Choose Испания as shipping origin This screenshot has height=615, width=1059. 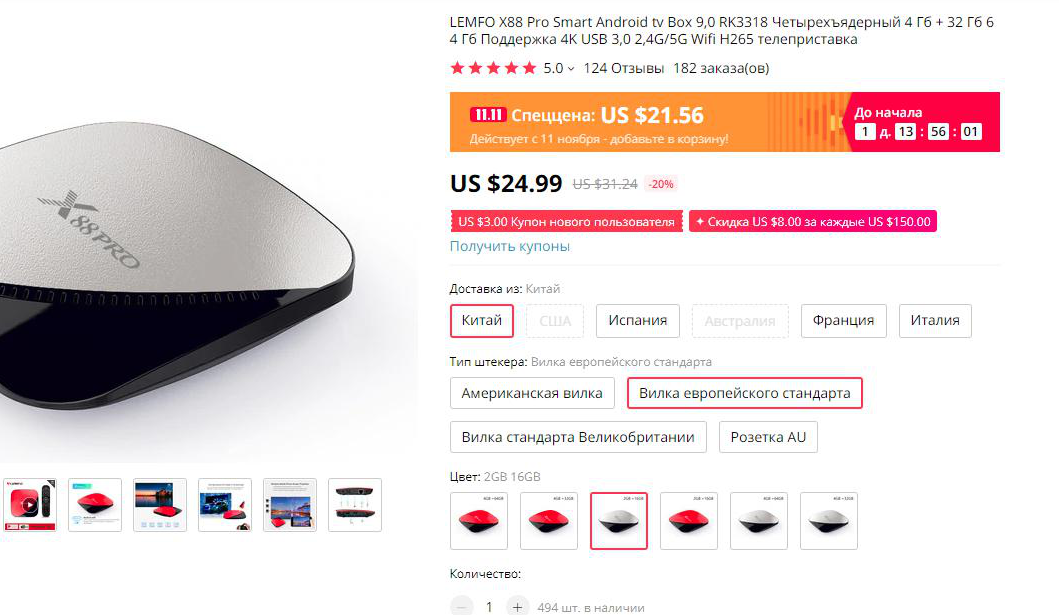pos(638,321)
